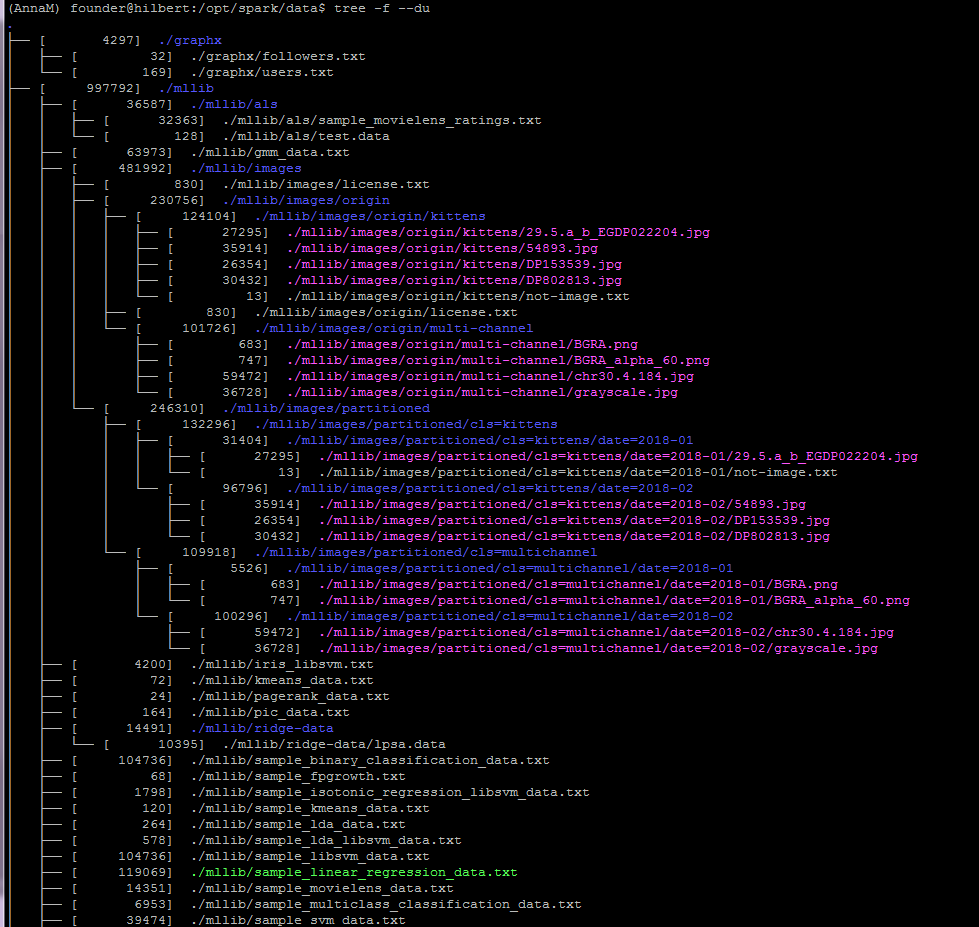
Task: Click green sample_linear_regression_data.txt path
Action: coord(354,873)
